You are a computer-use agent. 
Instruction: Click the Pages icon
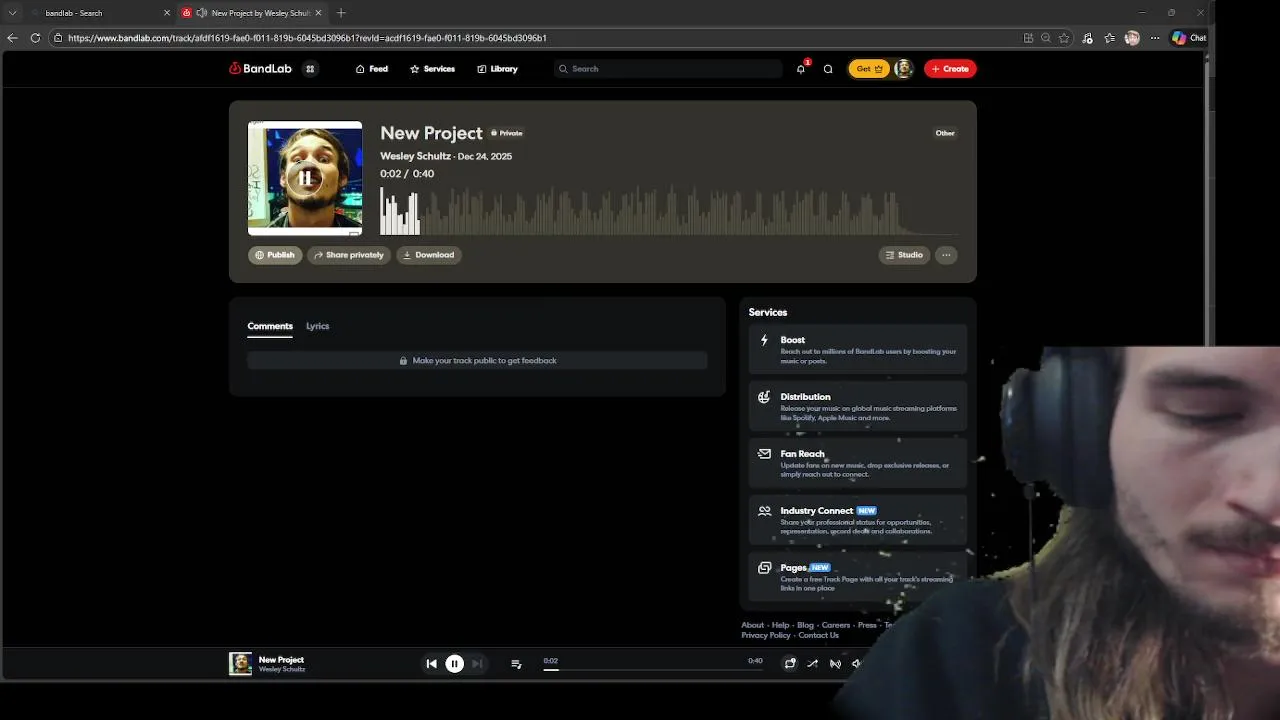click(764, 568)
